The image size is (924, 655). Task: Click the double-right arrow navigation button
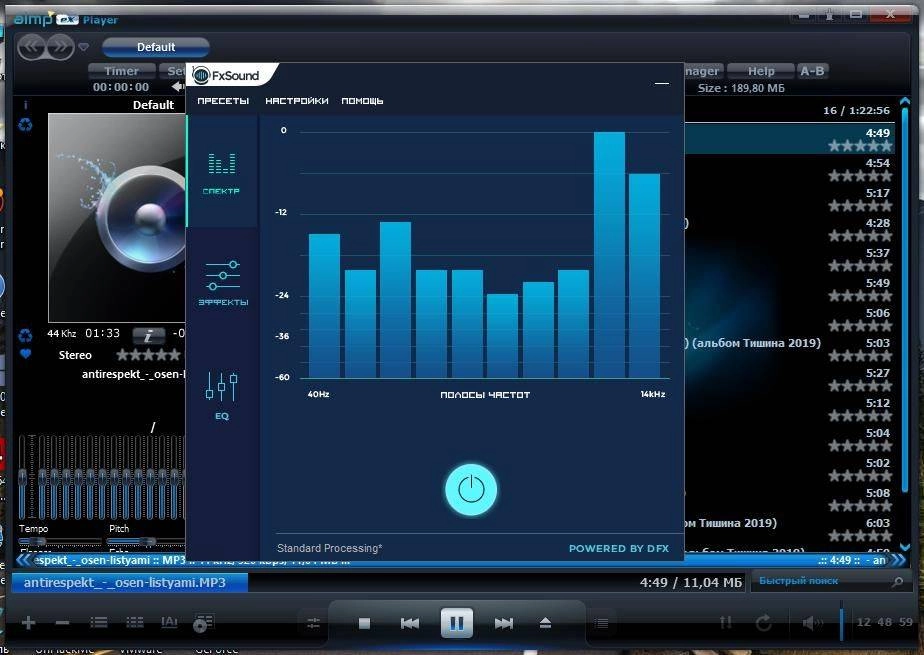(61, 47)
